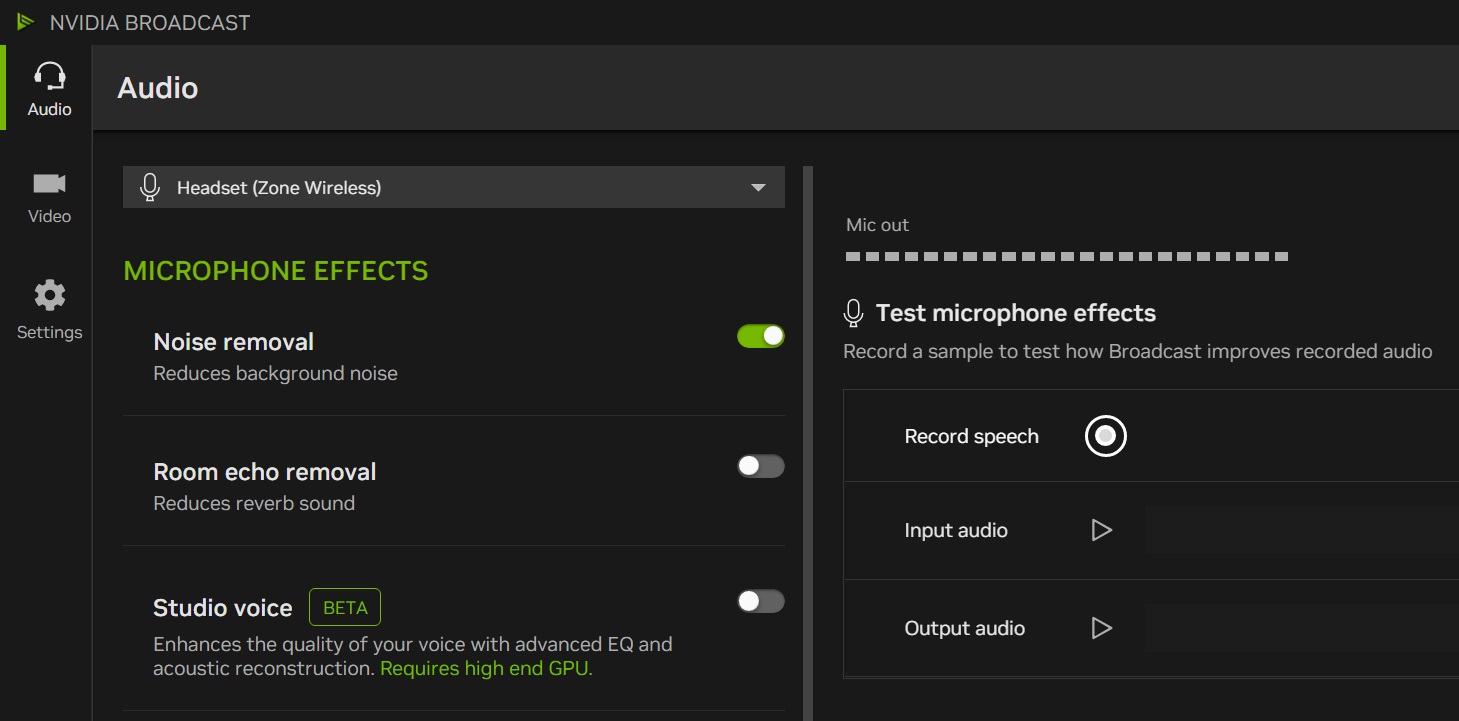Turn on Studio voice
This screenshot has width=1459, height=721.
[760, 601]
